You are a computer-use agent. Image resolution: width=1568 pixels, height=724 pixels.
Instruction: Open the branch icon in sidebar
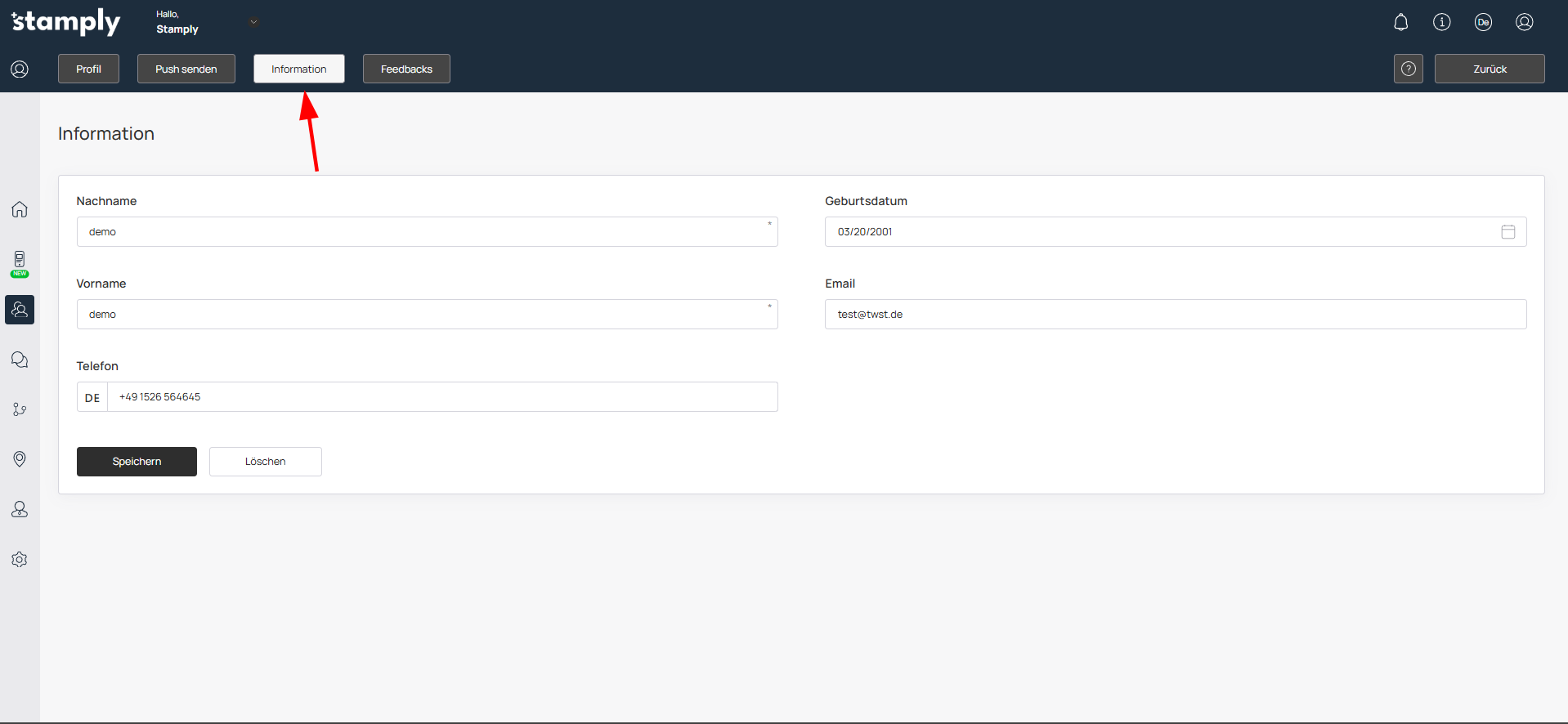click(x=20, y=409)
